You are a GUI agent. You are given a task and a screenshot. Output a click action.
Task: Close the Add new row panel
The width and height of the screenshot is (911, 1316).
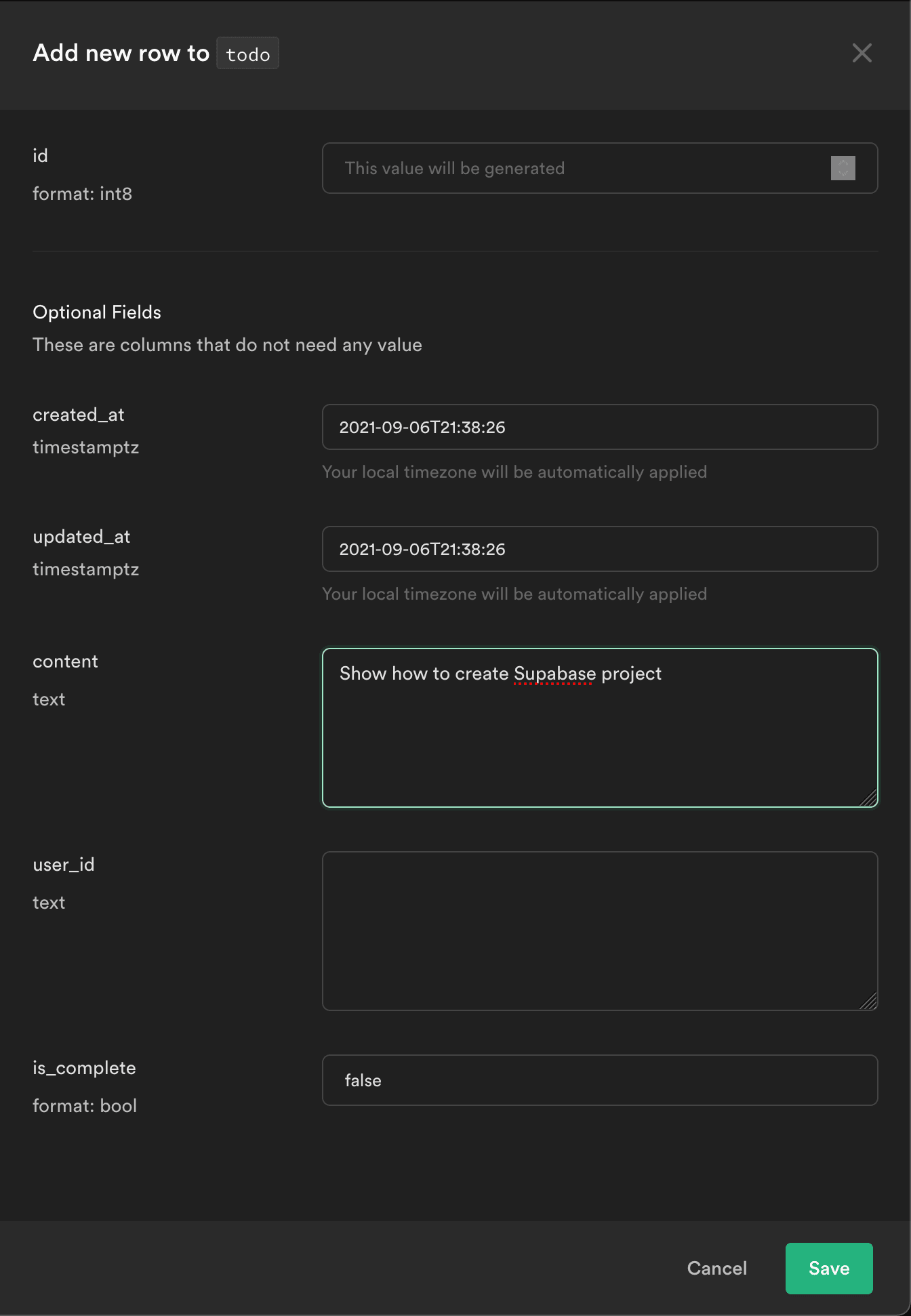click(x=862, y=53)
